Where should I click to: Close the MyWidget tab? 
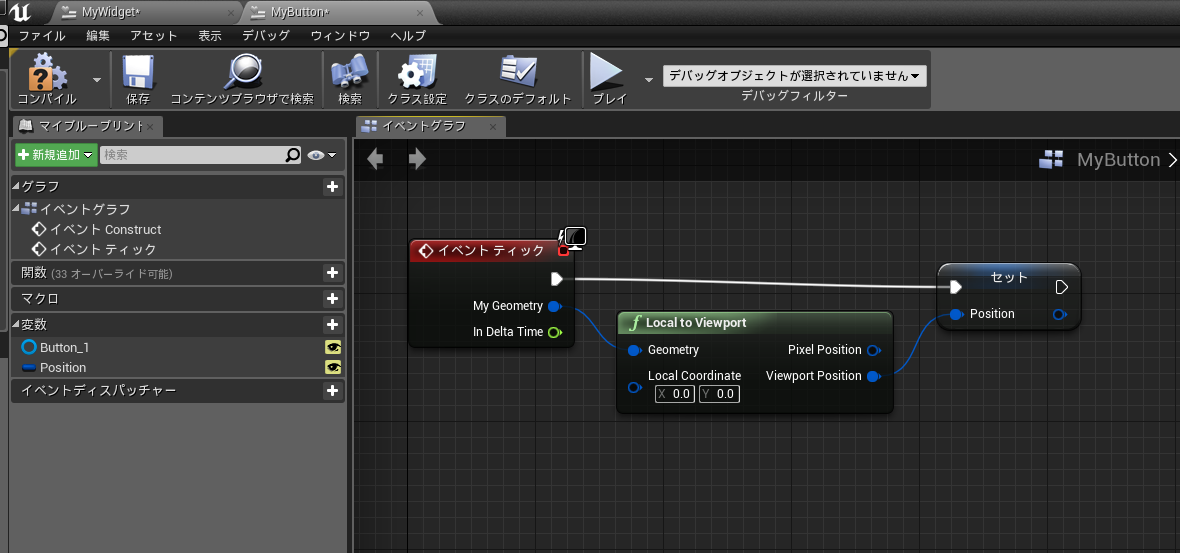coord(231,13)
